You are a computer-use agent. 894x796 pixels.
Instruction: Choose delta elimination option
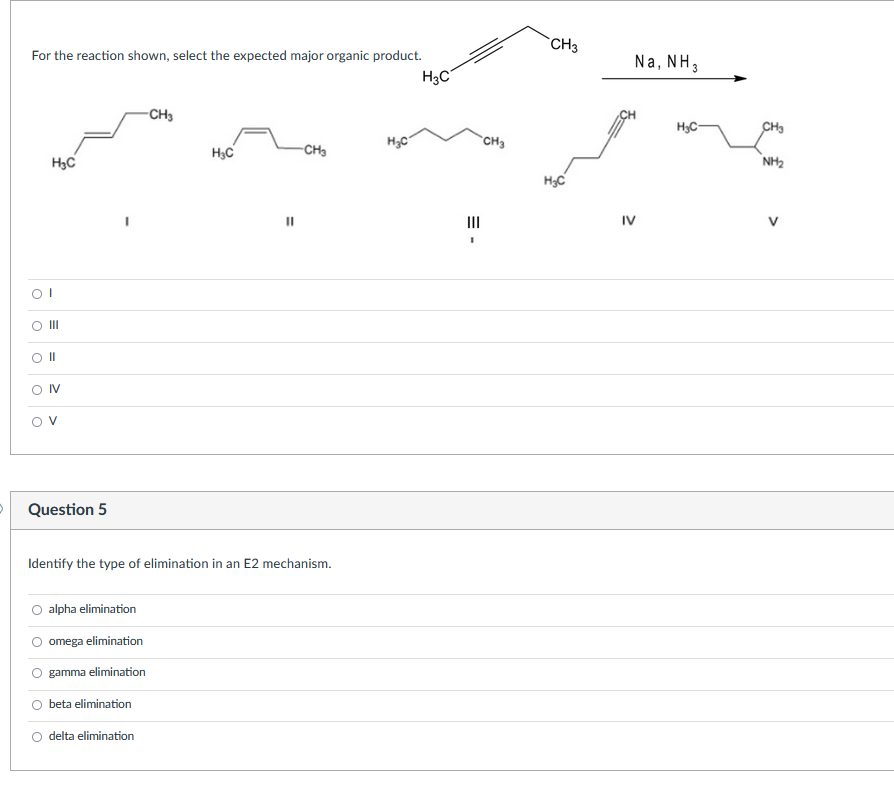pos(36,735)
